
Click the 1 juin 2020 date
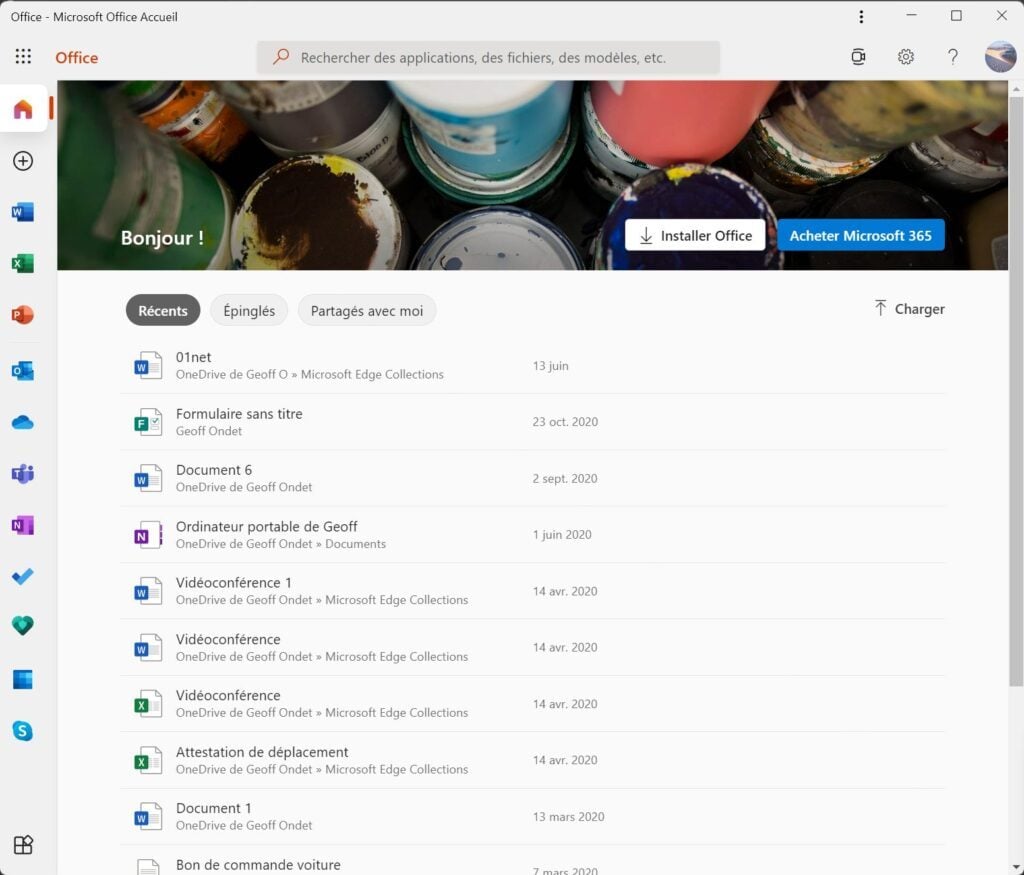[562, 534]
